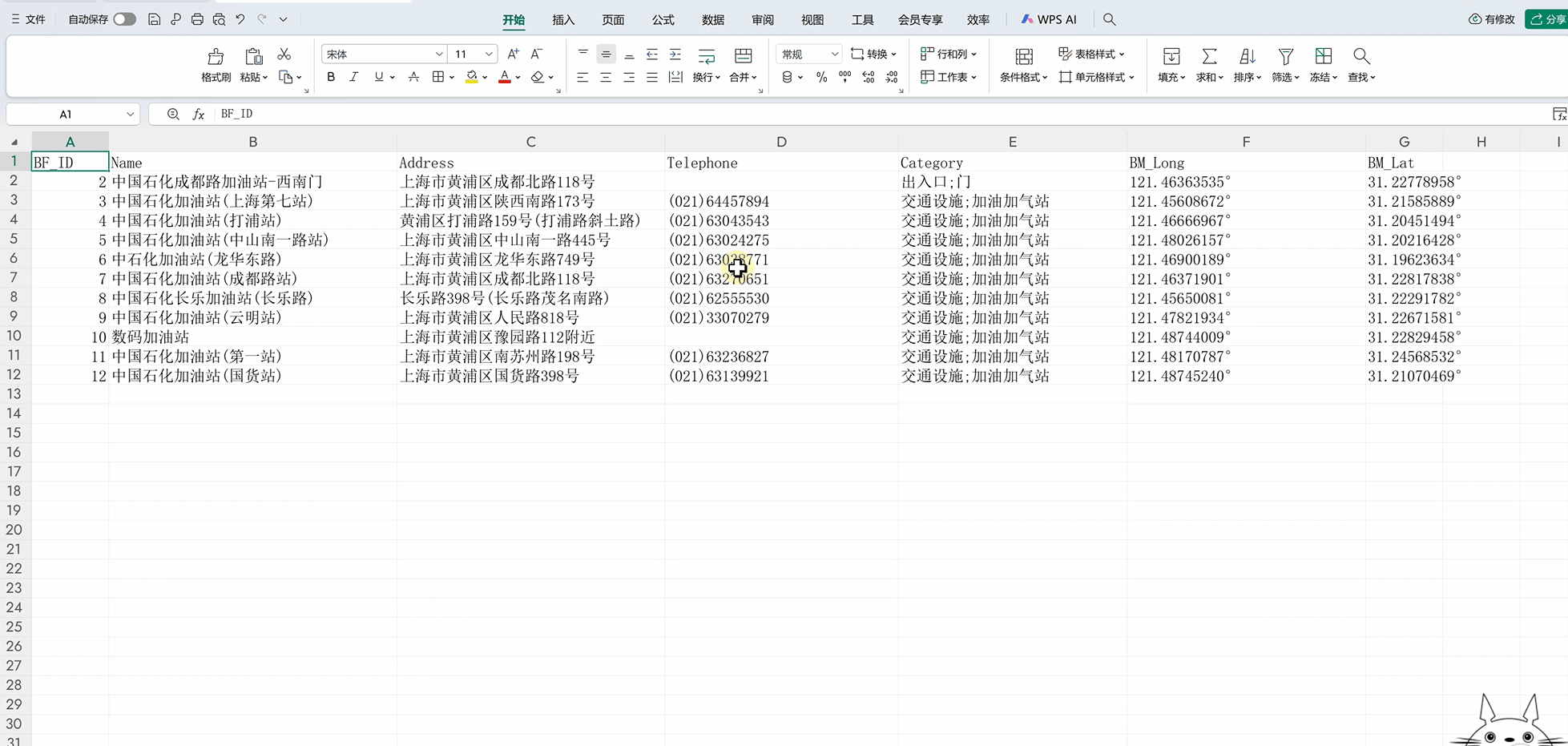The width and height of the screenshot is (1568, 746).
Task: Click the green 分享 share button
Action: point(1547,19)
